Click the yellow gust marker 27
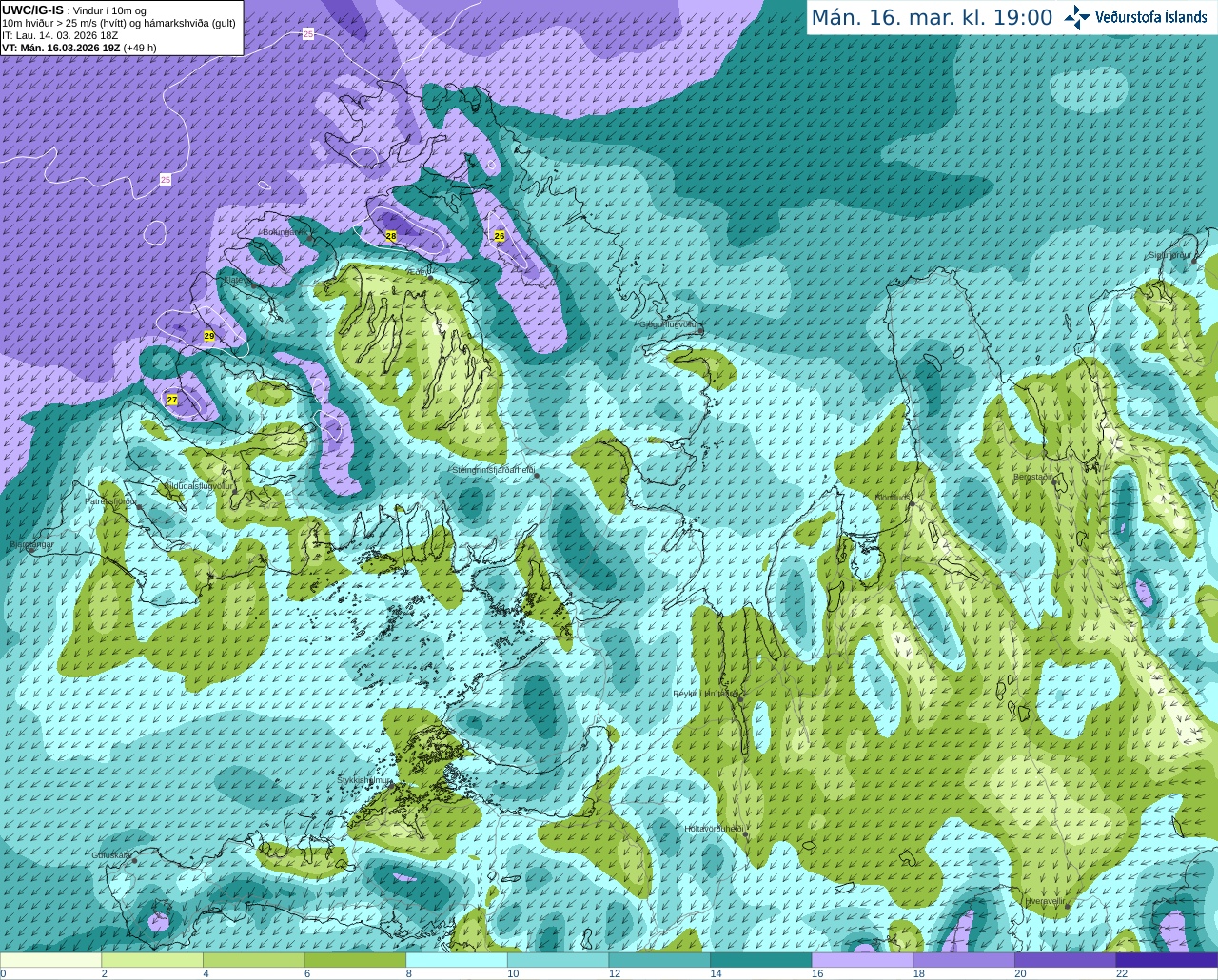 click(172, 400)
